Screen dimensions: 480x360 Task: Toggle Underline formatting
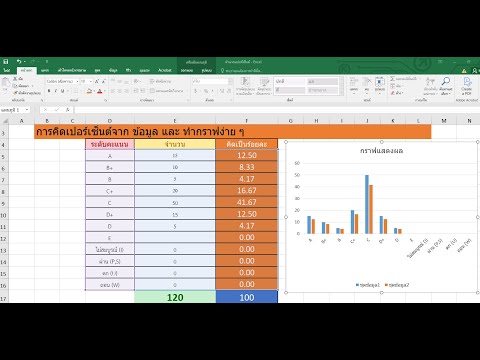tap(62, 91)
